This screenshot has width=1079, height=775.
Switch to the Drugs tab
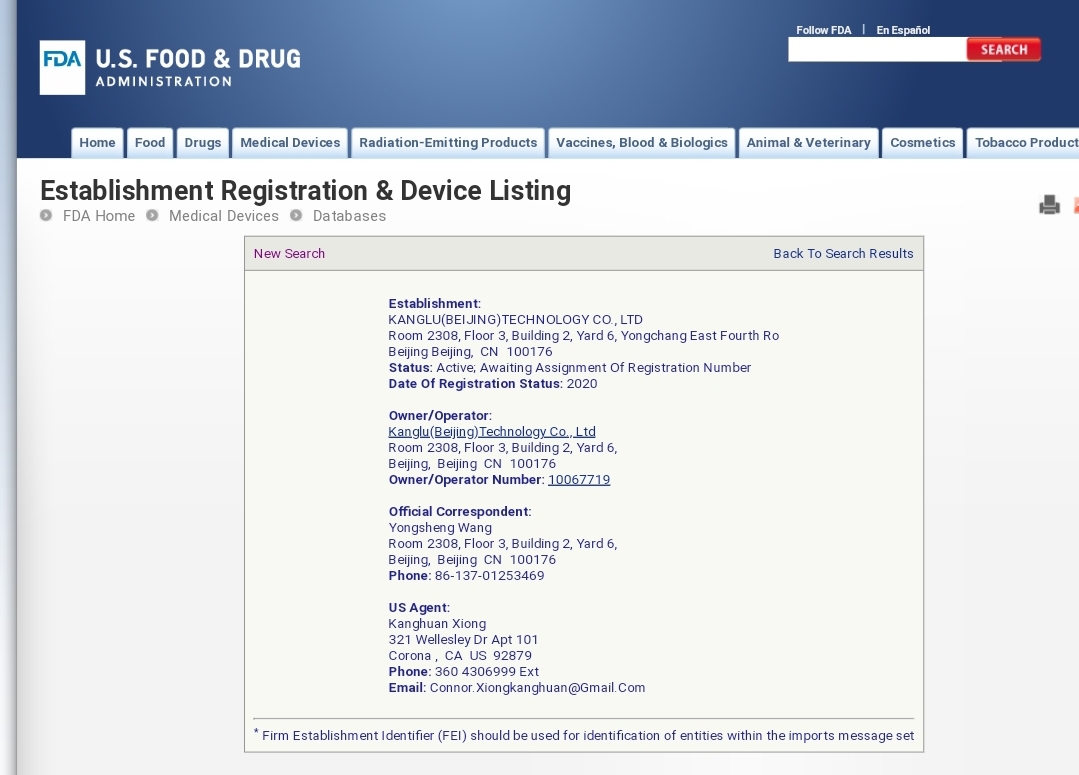[202, 143]
